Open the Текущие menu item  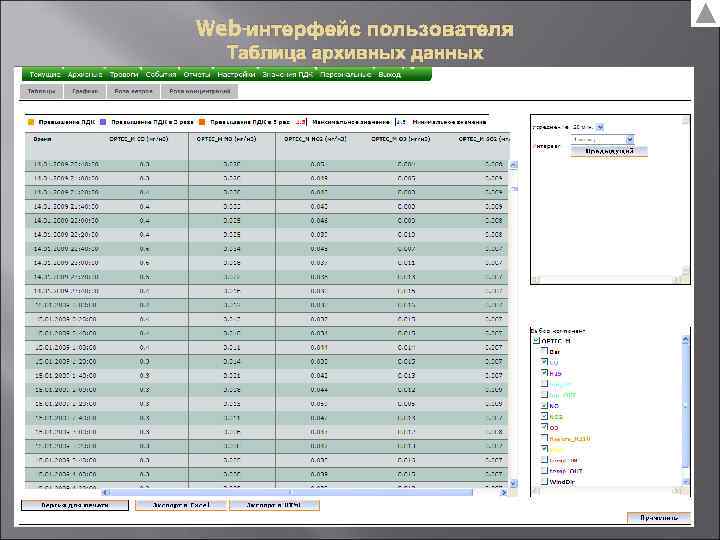45,74
